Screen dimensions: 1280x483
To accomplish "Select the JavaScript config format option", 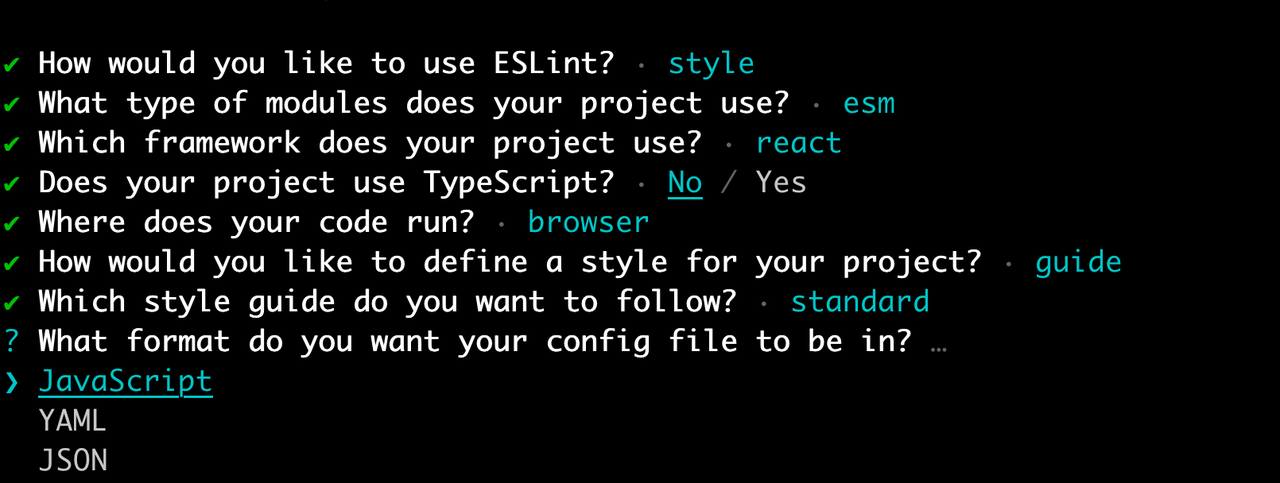I will pos(125,382).
